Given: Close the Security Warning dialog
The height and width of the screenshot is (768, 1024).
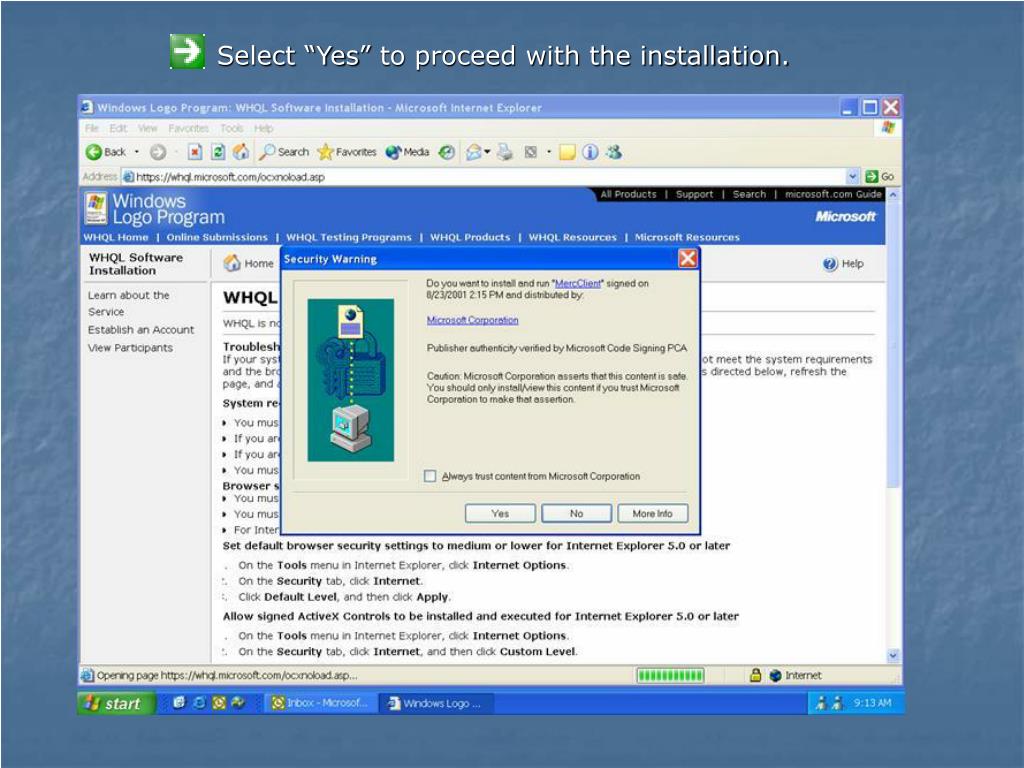Looking at the screenshot, I should [688, 259].
